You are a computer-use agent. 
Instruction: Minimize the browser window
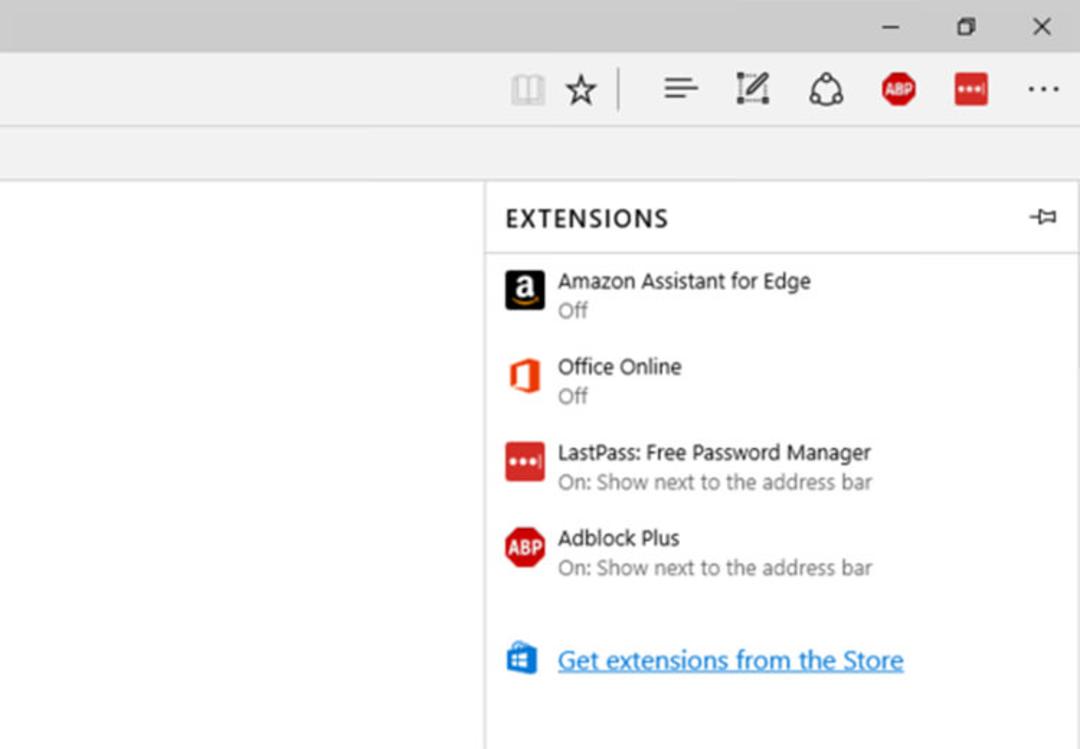tap(891, 27)
